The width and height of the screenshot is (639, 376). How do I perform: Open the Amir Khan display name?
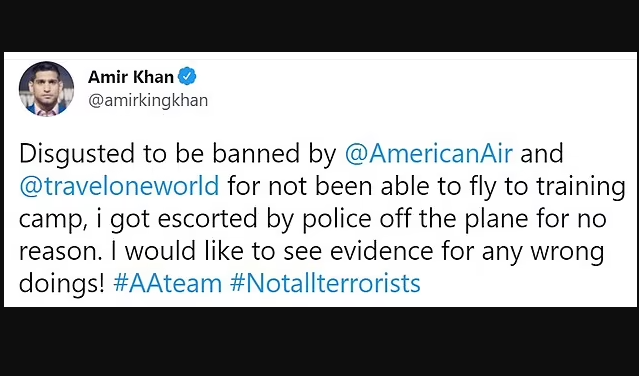tap(131, 77)
